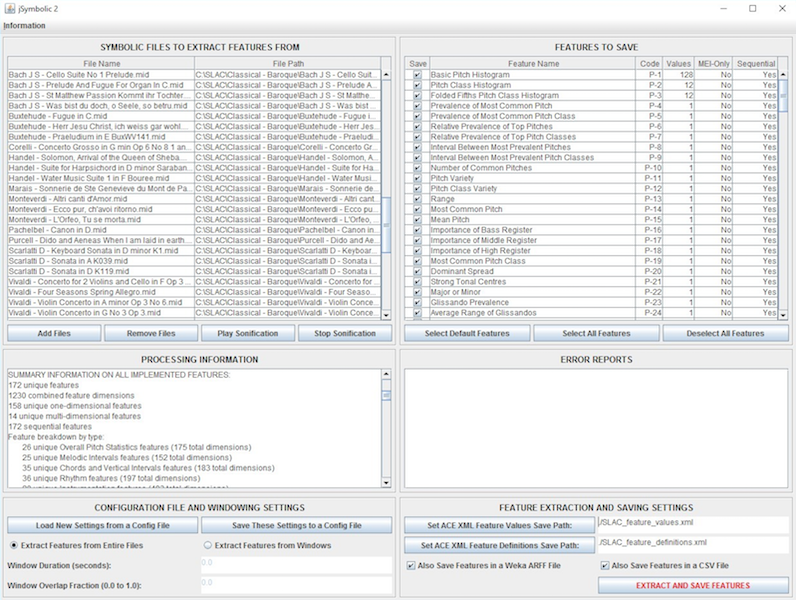The width and height of the screenshot is (796, 600).
Task: Toggle Save checkbox for Major or Minor
Action: tap(417, 292)
